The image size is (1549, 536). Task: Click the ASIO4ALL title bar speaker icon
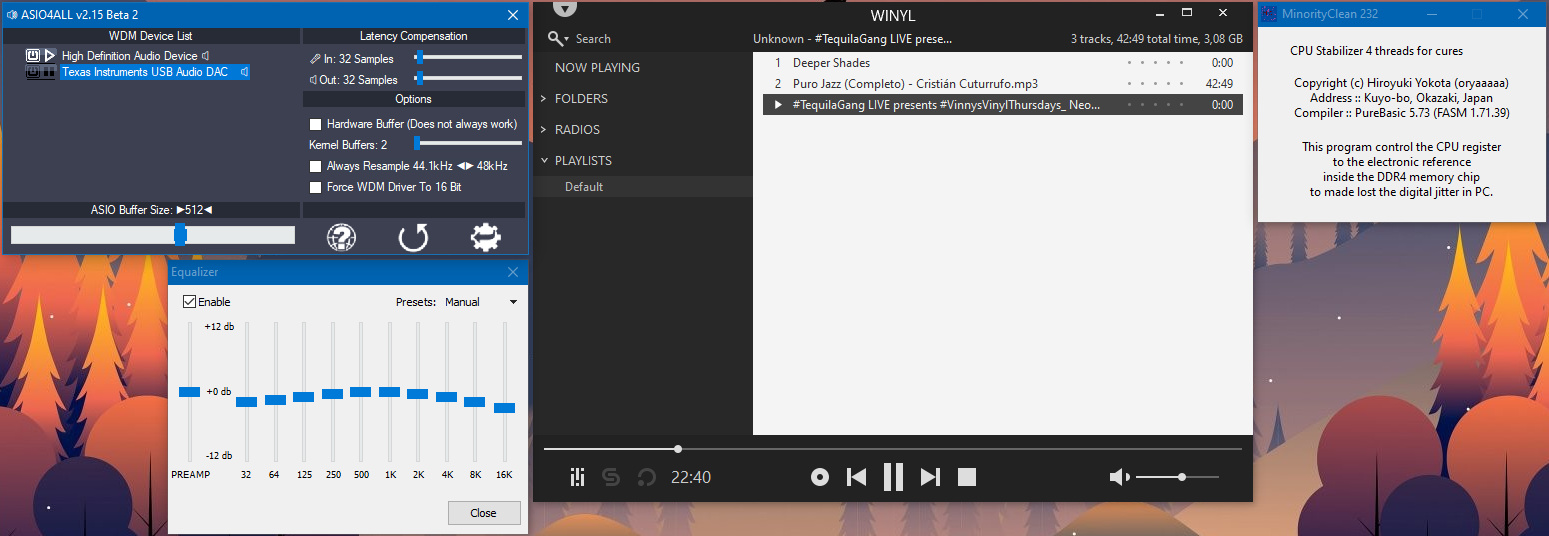tap(11, 15)
